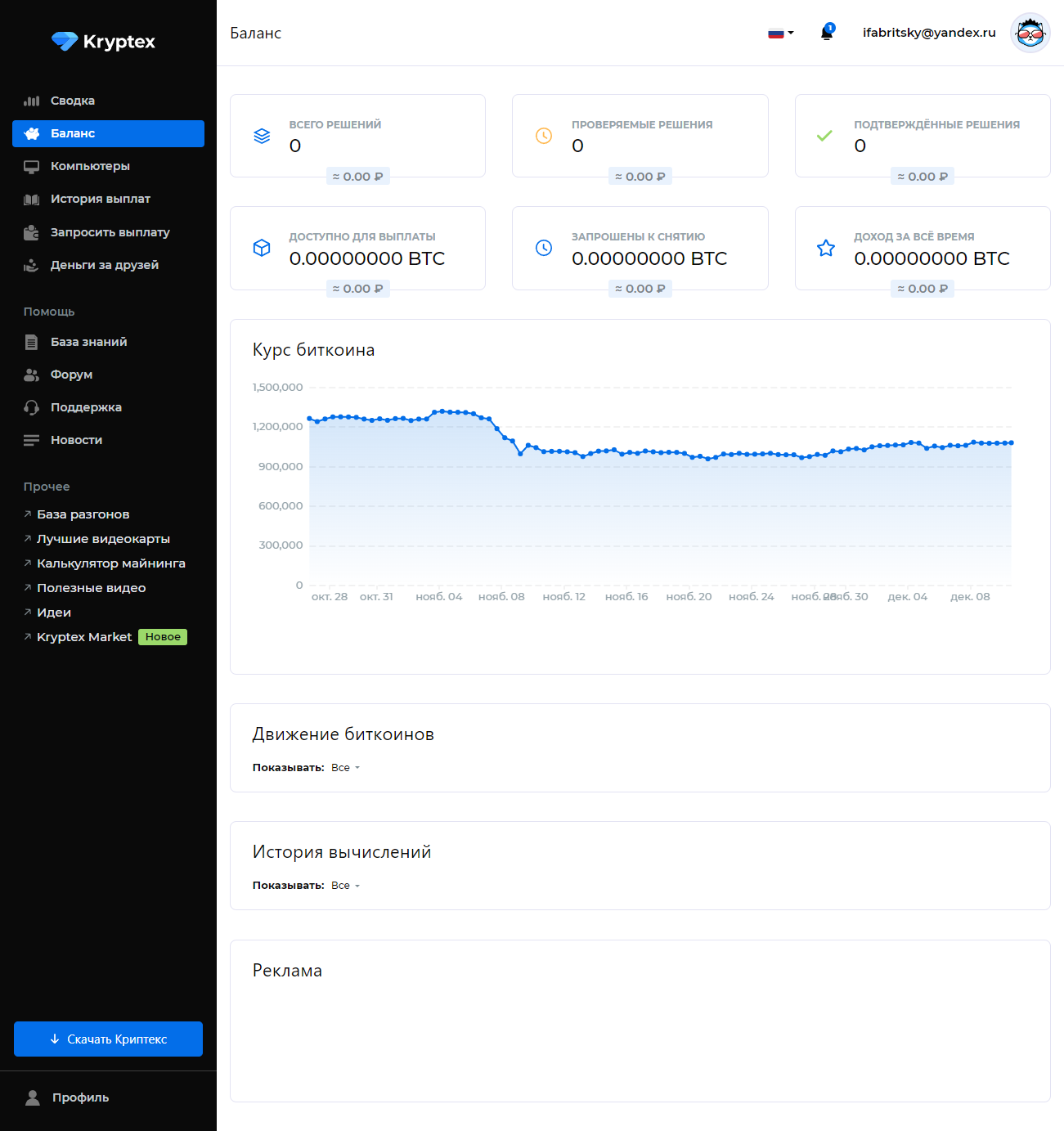The image size is (1064, 1131).
Task: Click the last data point on bitcoin chart
Action: pos(1012,442)
